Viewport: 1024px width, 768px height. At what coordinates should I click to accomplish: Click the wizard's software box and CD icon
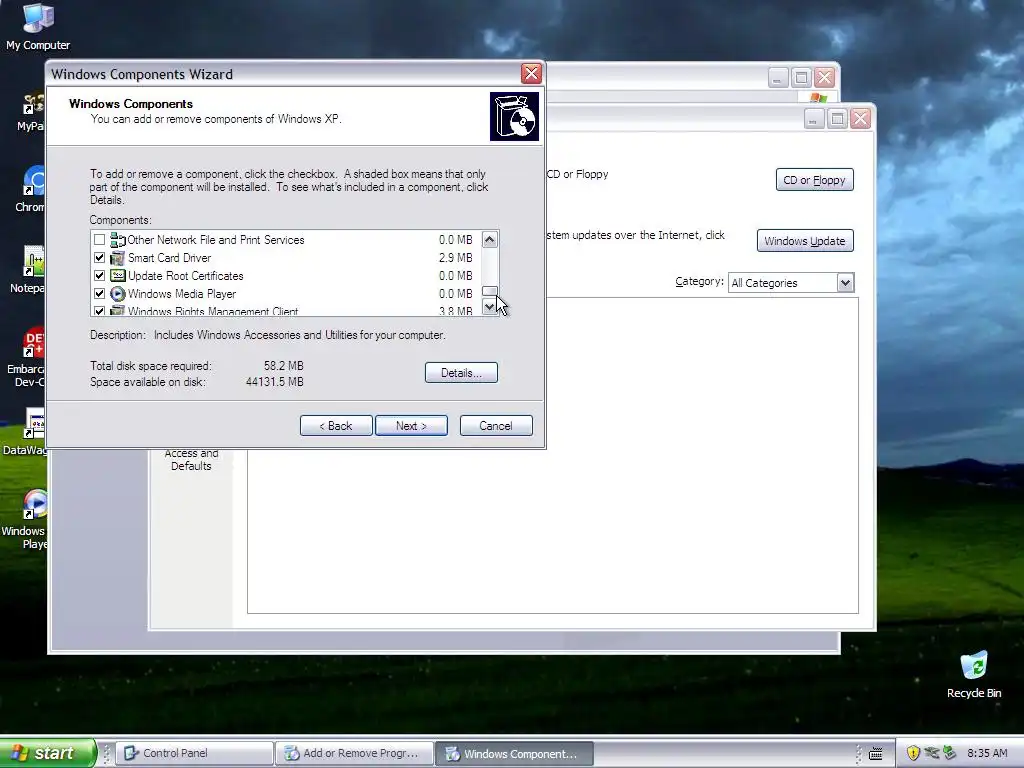(x=514, y=116)
